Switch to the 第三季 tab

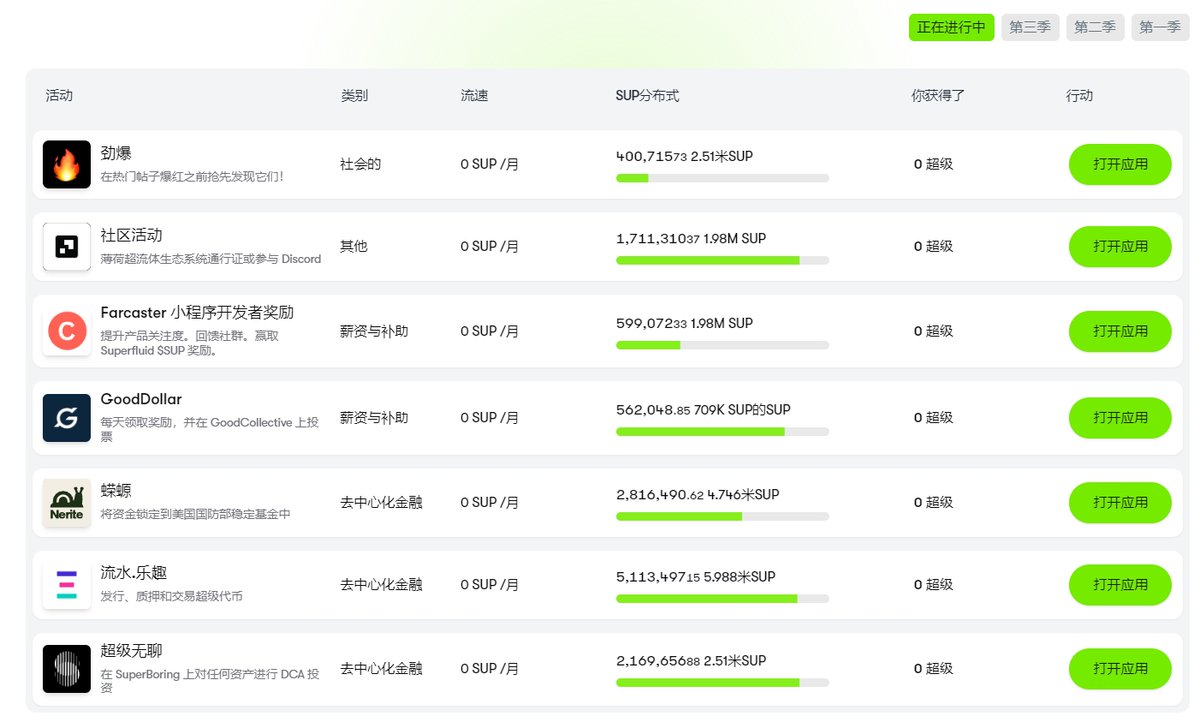[x=1029, y=28]
